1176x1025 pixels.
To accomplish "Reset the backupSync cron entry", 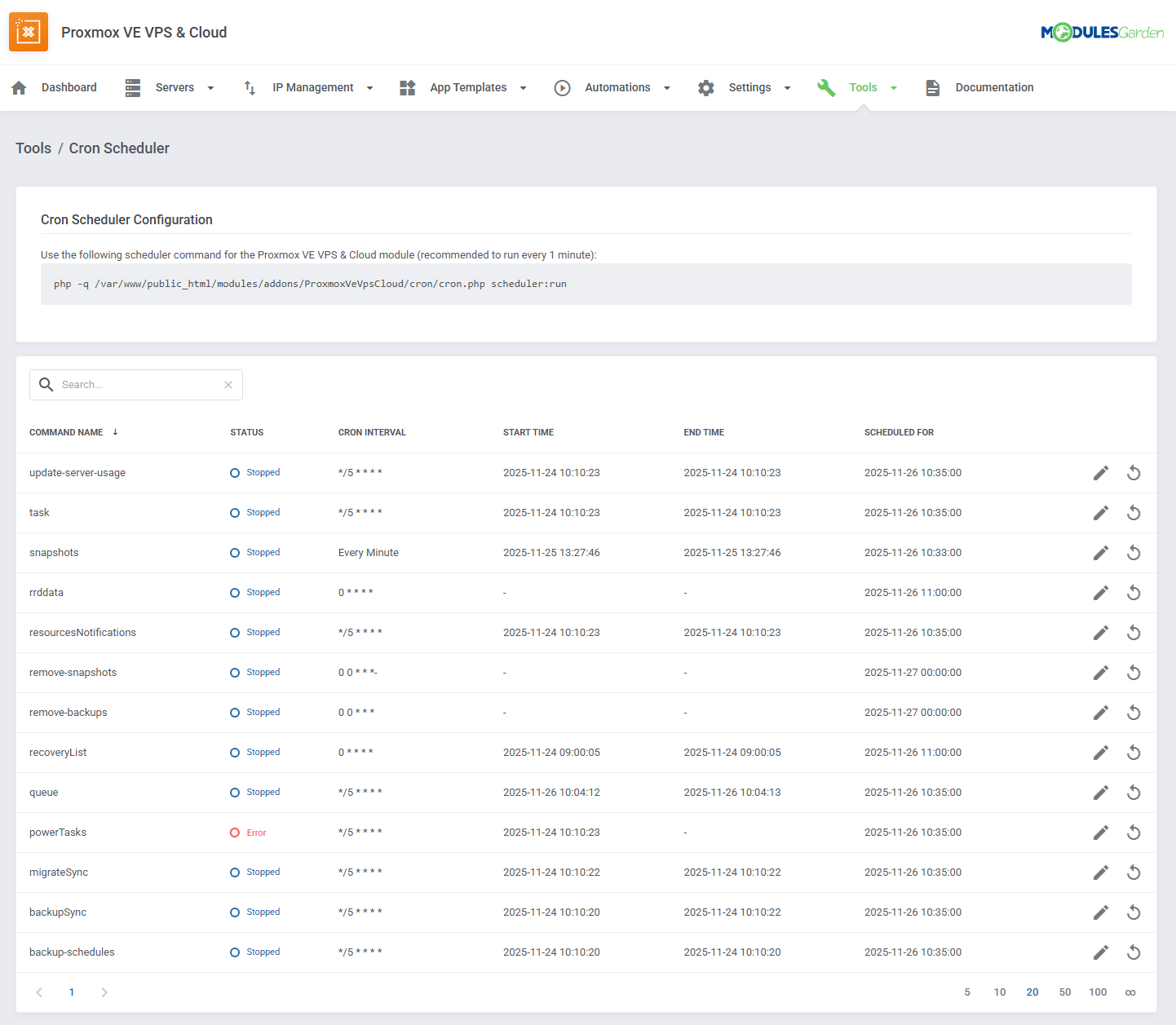I will click(x=1134, y=912).
